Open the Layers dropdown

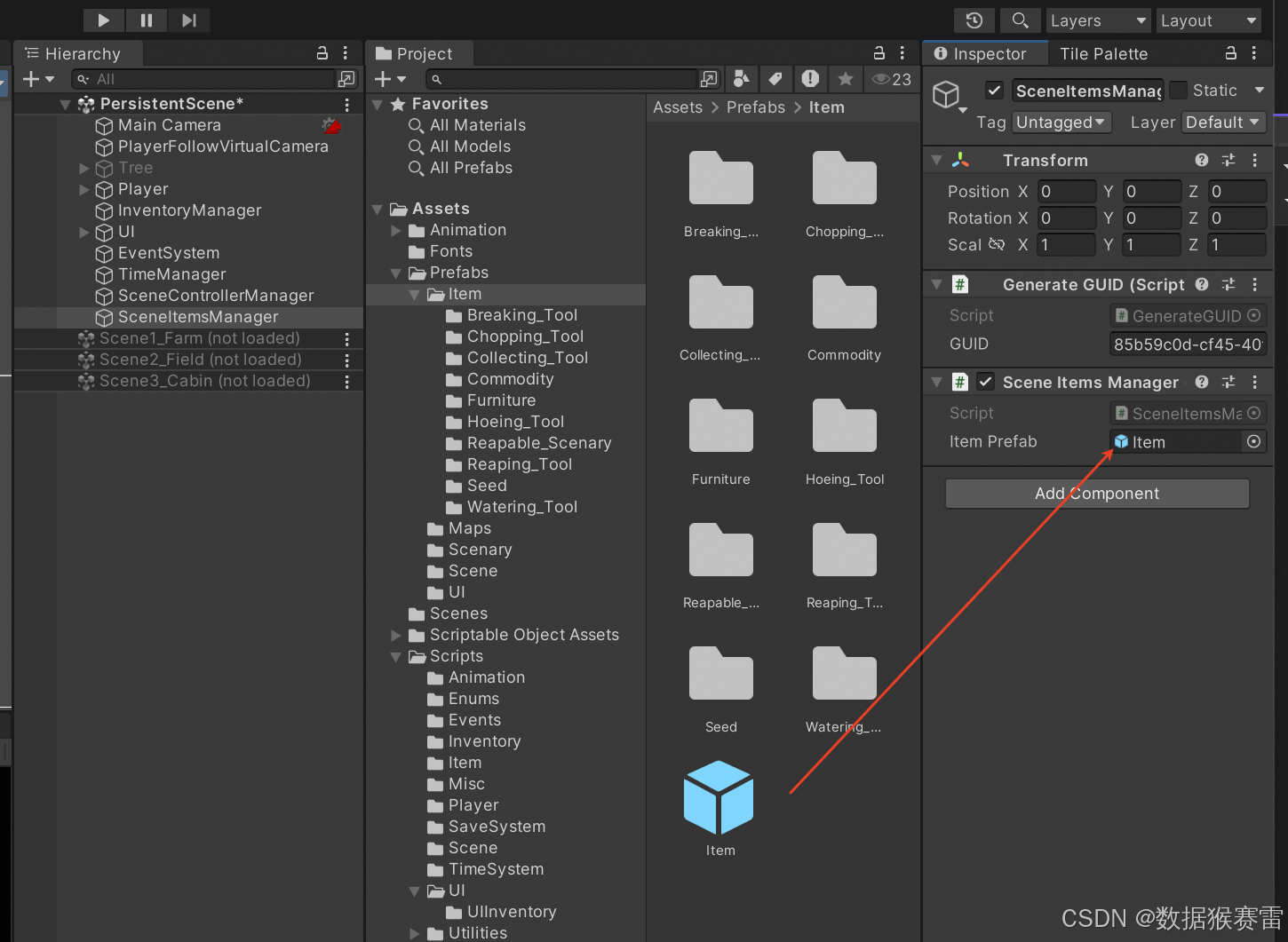tap(1098, 20)
